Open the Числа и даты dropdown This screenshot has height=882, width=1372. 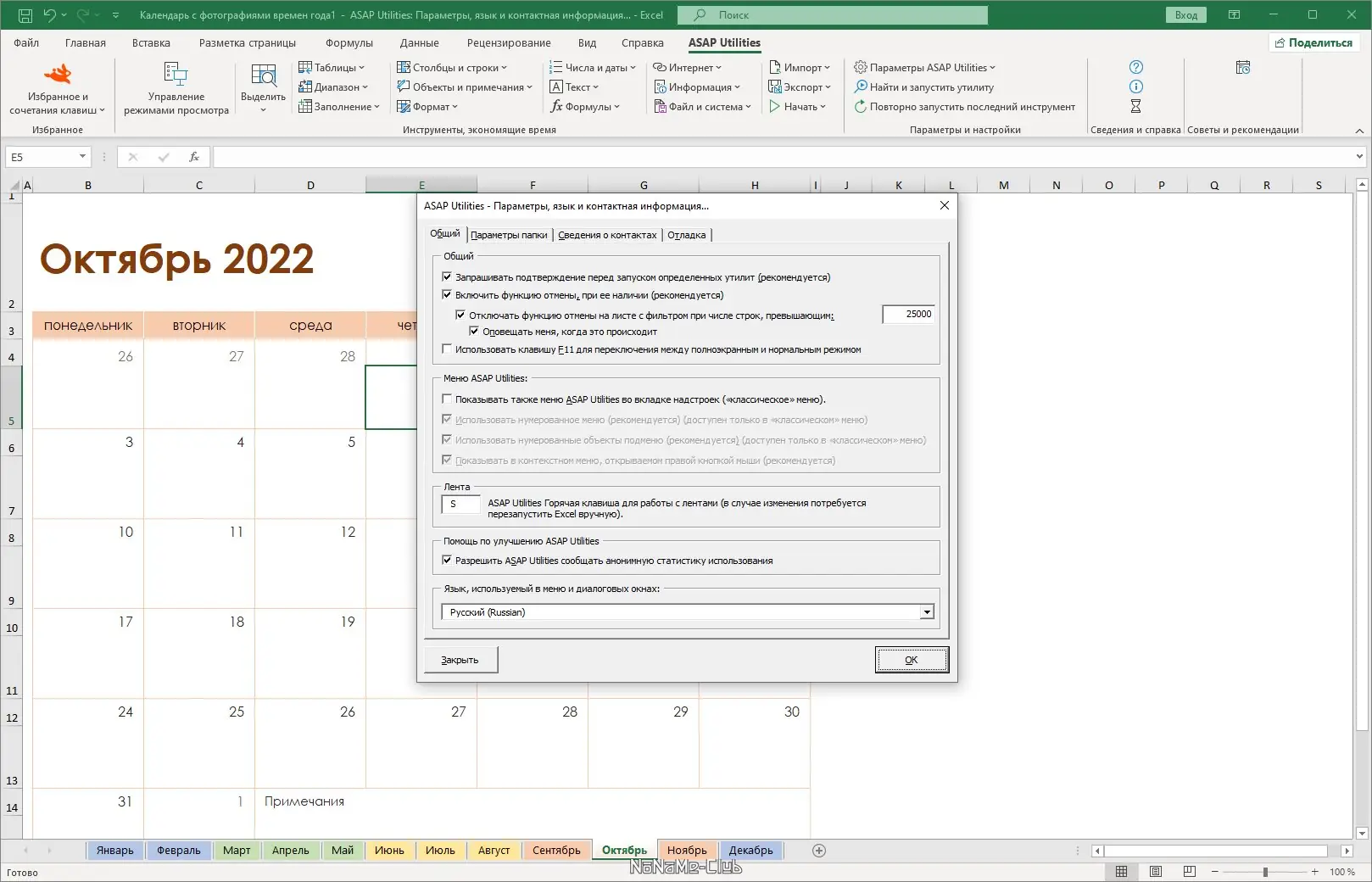coord(593,67)
